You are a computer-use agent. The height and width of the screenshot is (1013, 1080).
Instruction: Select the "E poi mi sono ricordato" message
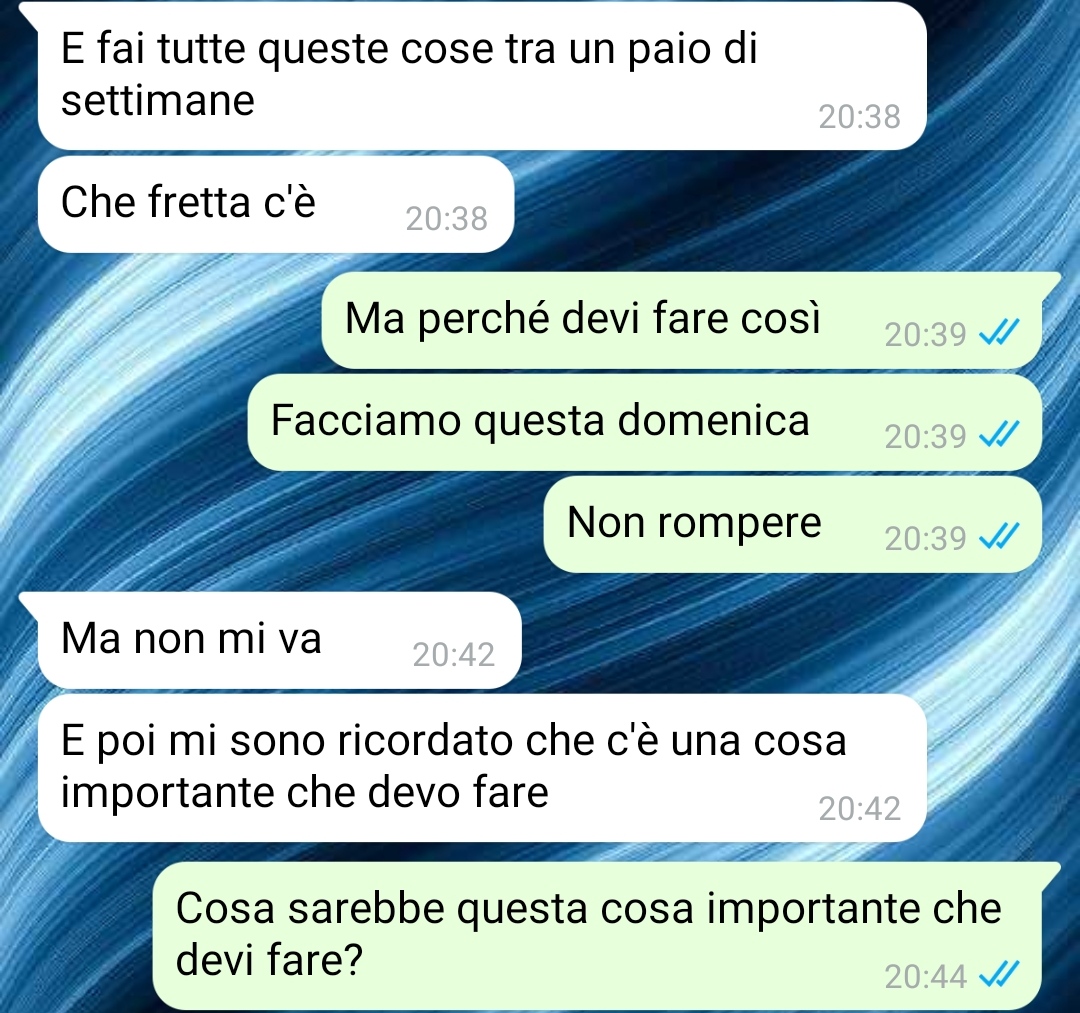coord(482,768)
